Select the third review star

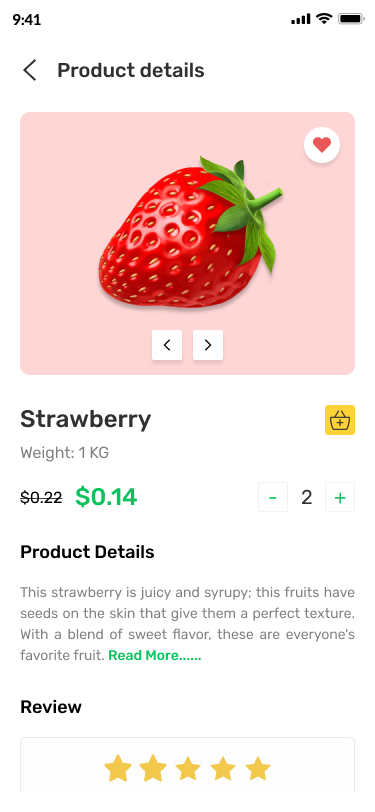pos(188,768)
